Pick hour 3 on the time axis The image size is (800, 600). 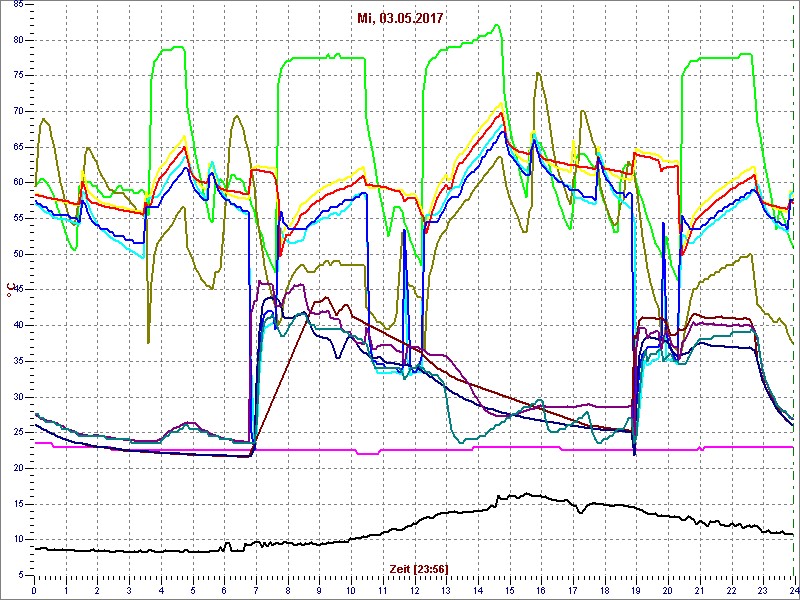coord(129,590)
